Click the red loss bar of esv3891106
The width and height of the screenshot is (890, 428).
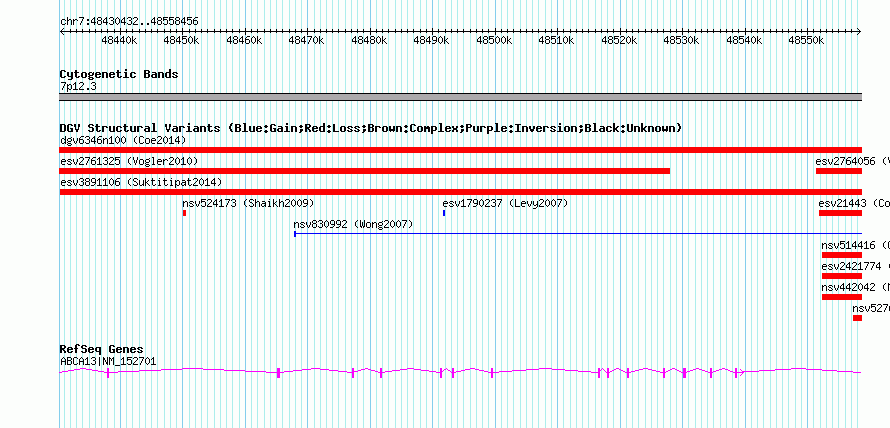[461, 192]
